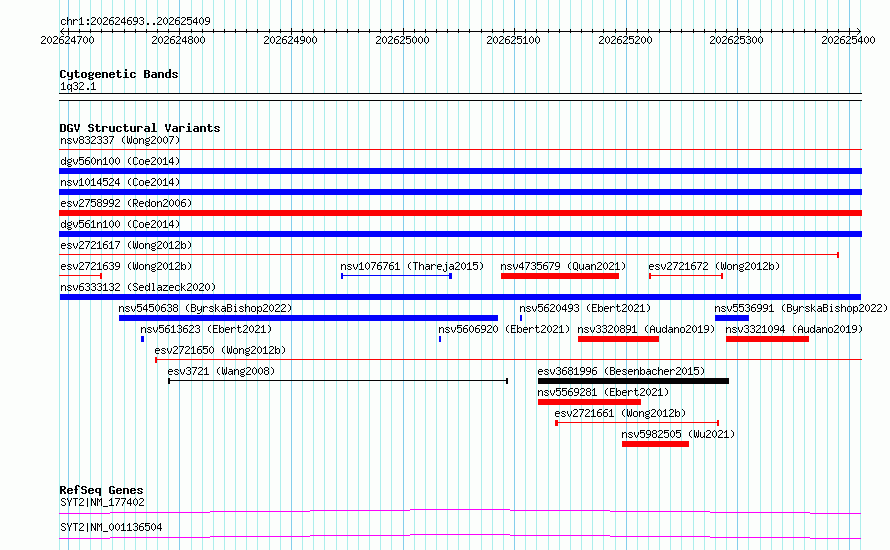This screenshot has height=550, width=890.
Task: Open the nsv1014524 (Coe2014) variant label
Action: [x=120, y=182]
